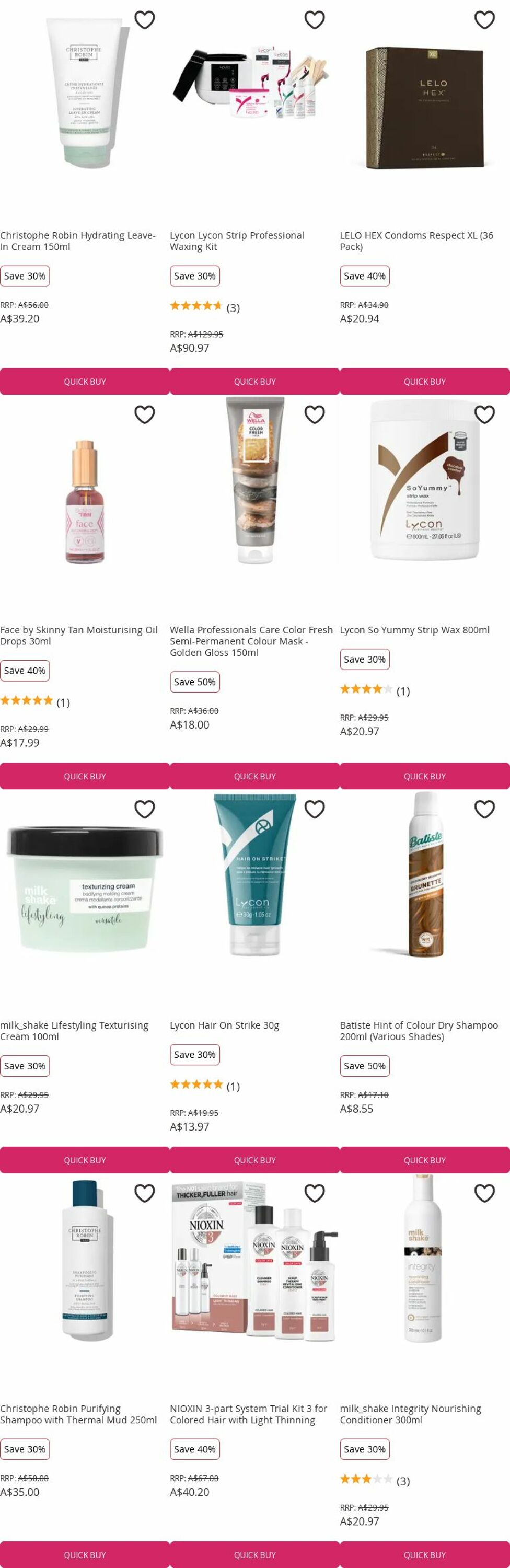
Task: Wishlist the NIOXIN Trial Kit 3
Action: point(314,1193)
